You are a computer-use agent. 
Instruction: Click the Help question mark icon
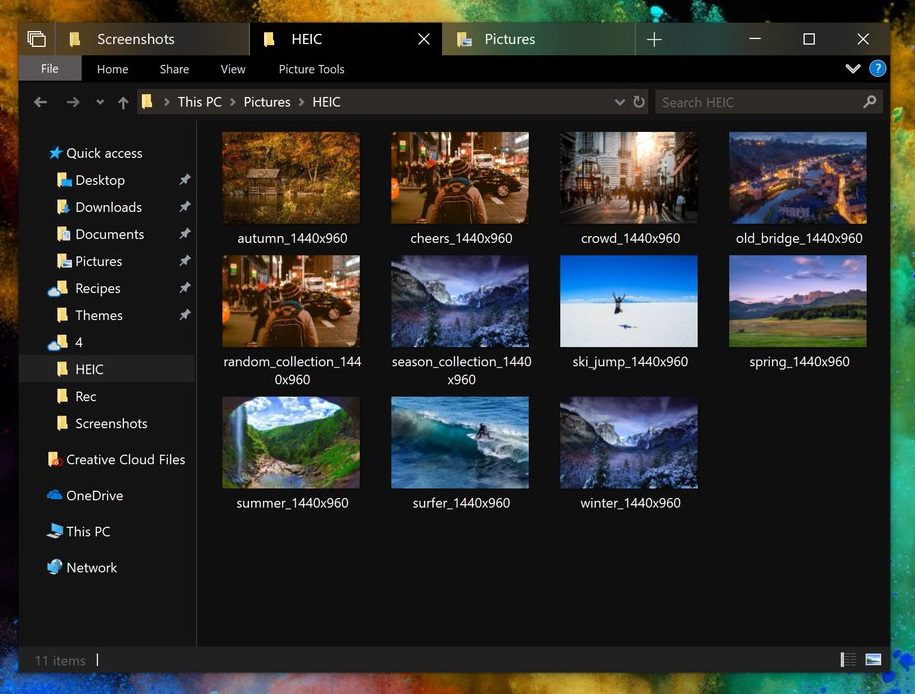877,69
